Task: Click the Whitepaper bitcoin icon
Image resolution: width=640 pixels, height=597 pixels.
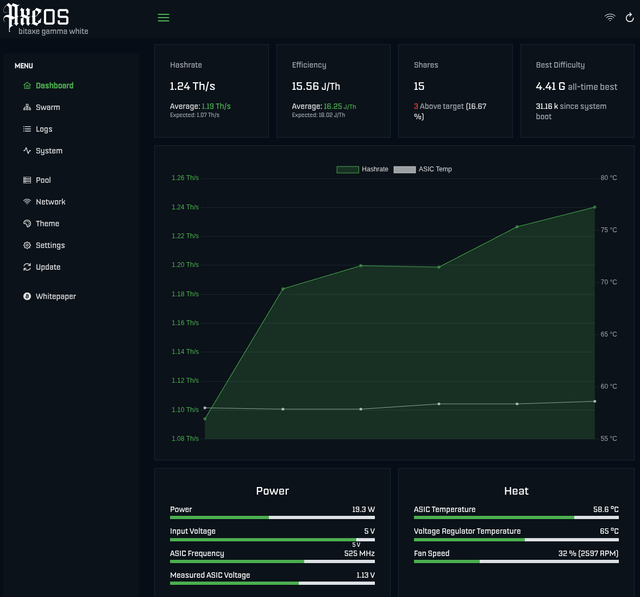Action: tap(27, 296)
